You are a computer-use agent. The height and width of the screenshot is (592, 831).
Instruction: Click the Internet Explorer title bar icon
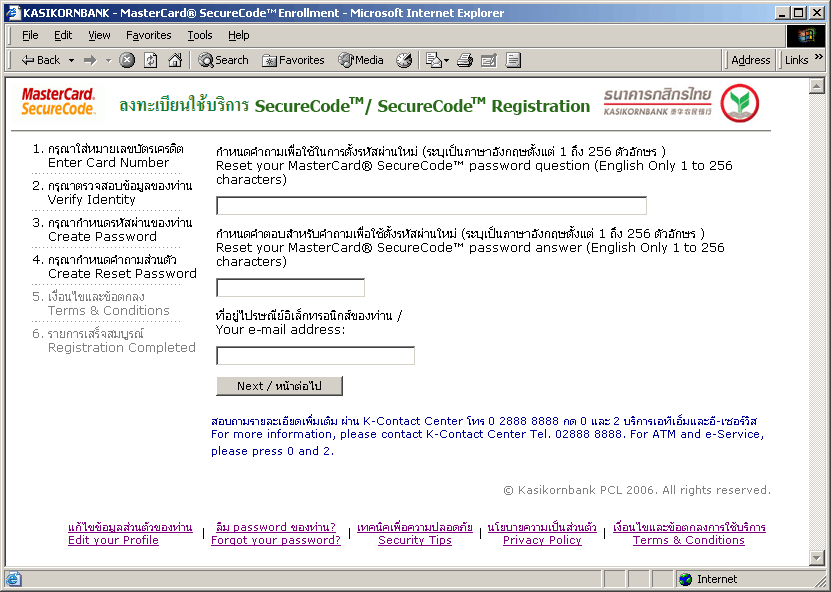click(x=13, y=13)
